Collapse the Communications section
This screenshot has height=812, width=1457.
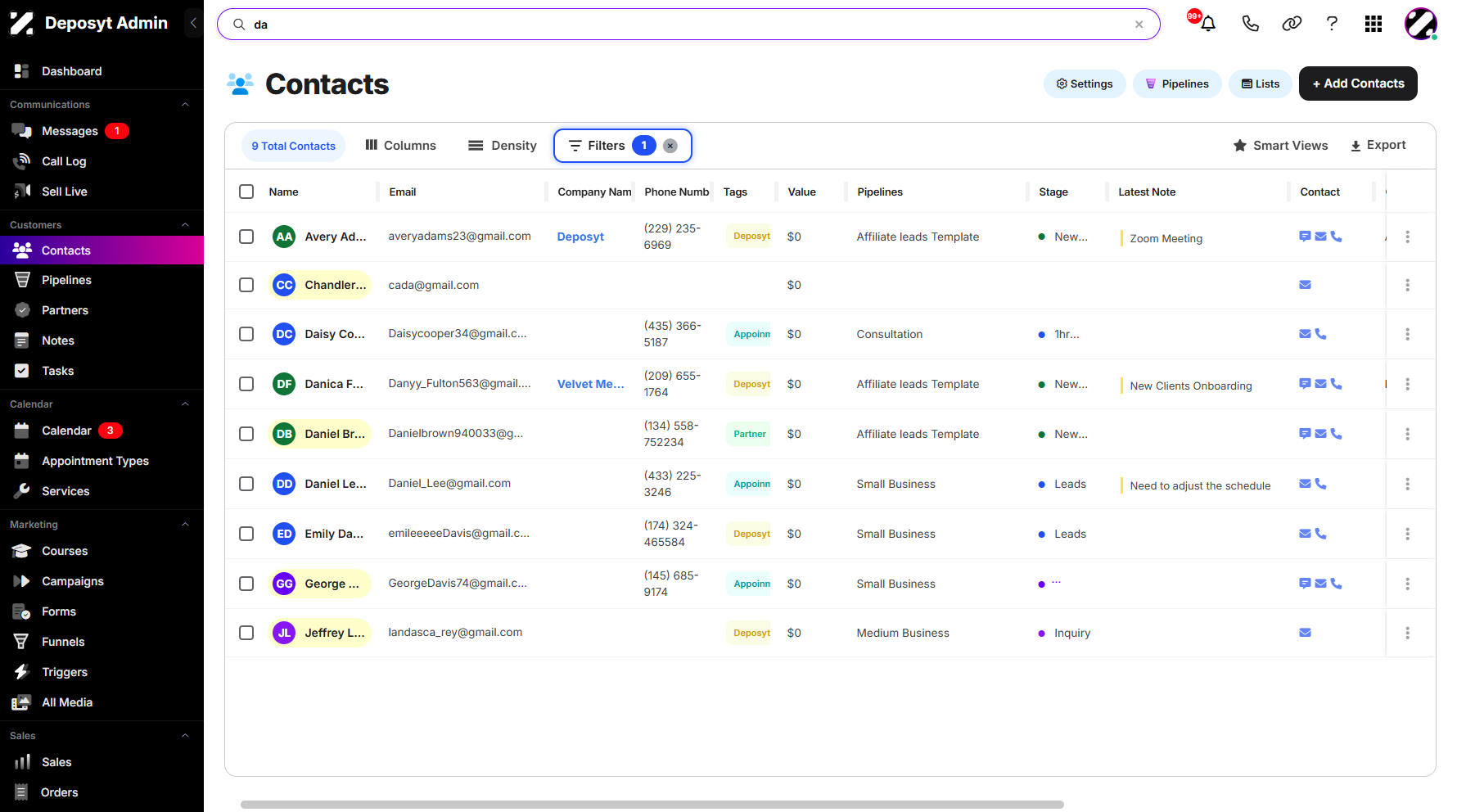tap(185, 105)
